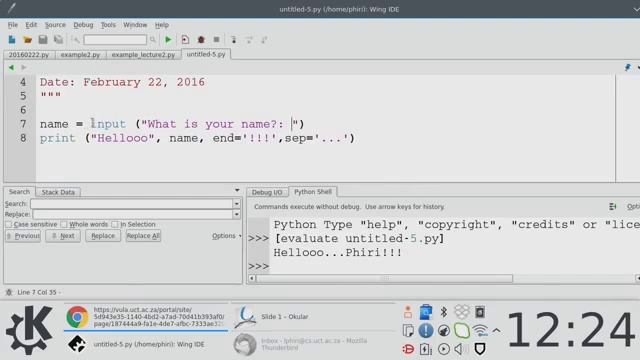Toggle the Case sensitive checkbox
The image size is (640, 360).
9,224
